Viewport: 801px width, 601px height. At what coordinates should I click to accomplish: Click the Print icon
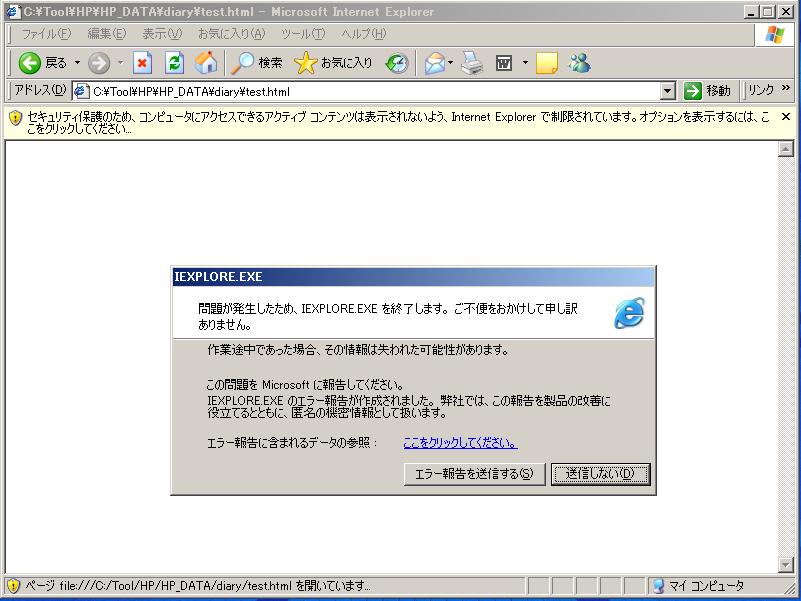point(472,63)
